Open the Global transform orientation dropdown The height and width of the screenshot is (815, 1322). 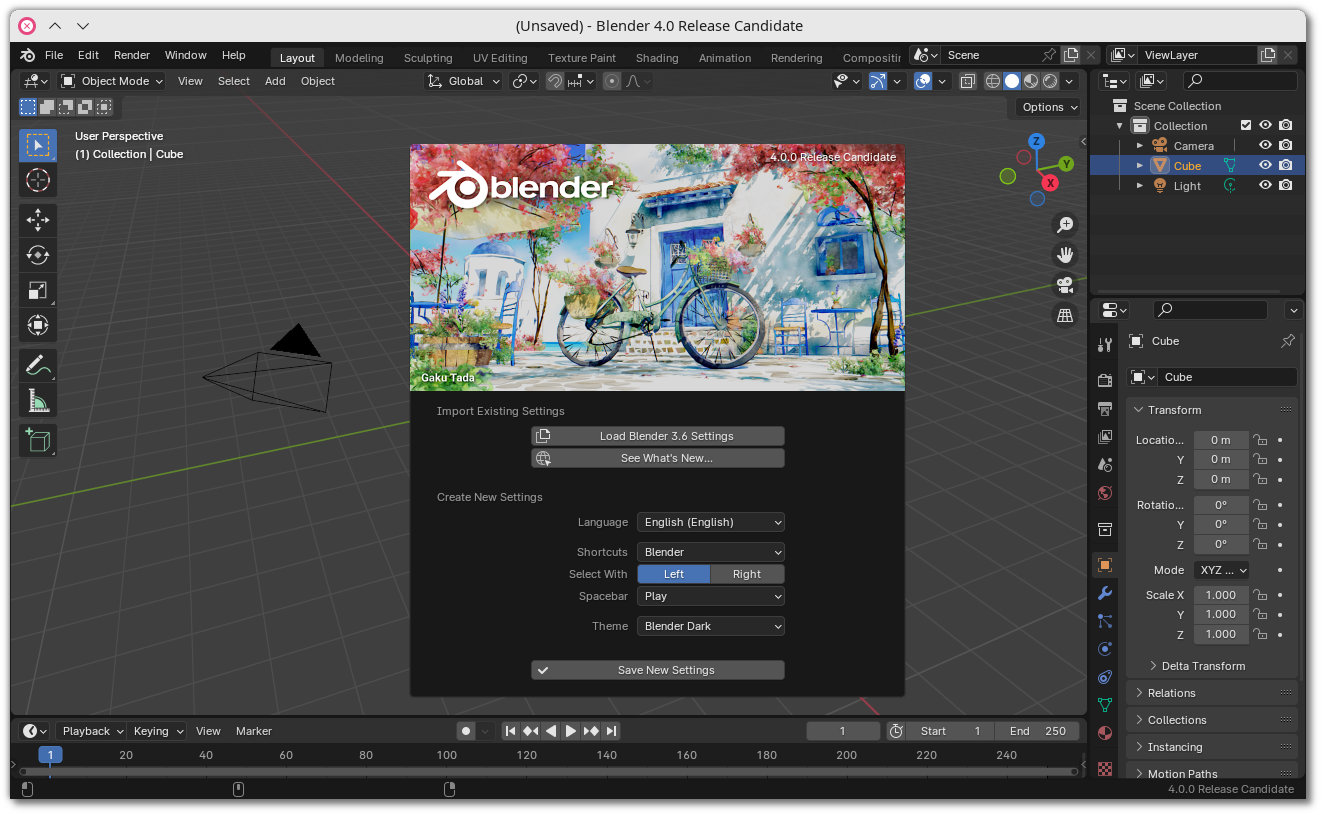[464, 81]
